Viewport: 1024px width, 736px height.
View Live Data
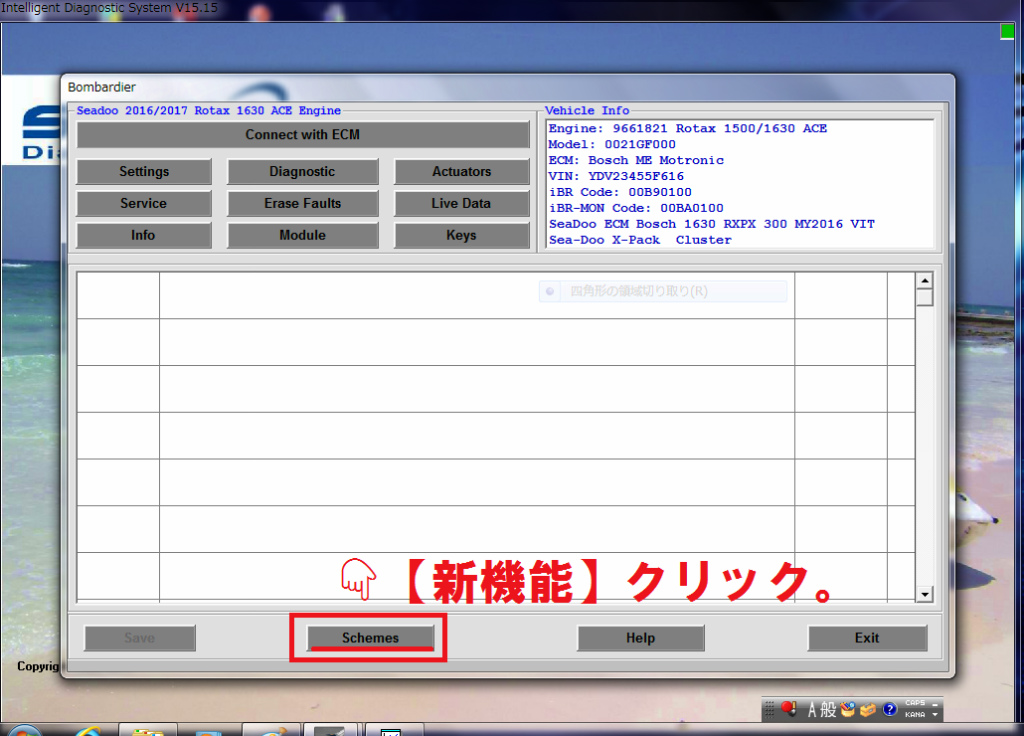[461, 204]
